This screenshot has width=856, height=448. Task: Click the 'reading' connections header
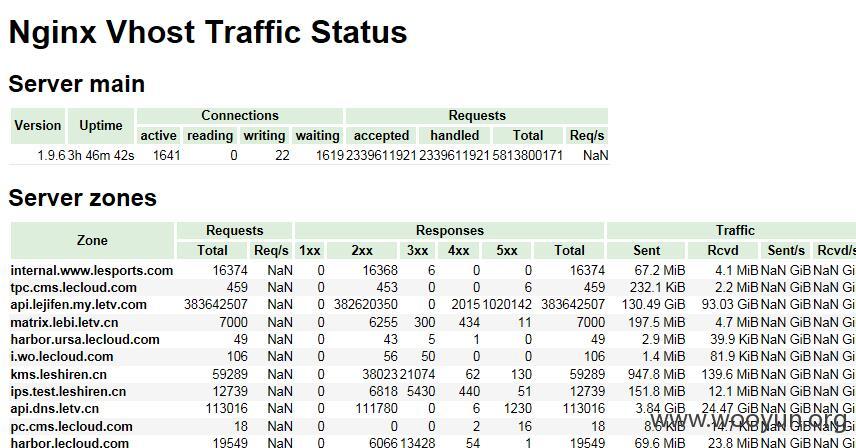[210, 135]
